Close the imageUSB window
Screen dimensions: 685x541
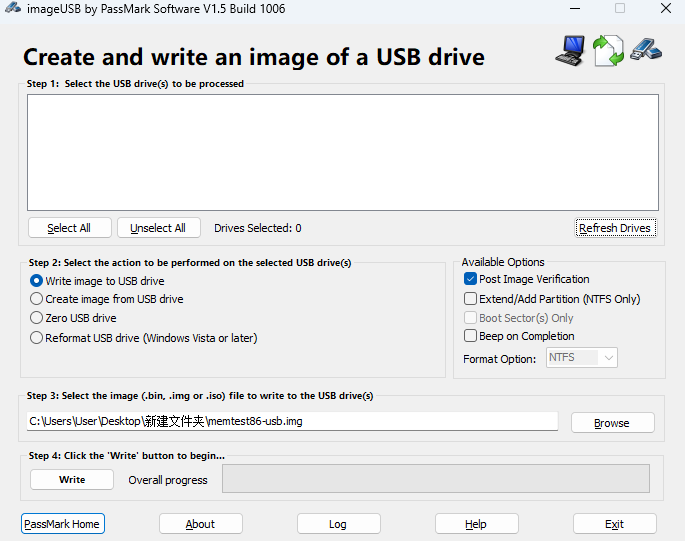pyautogui.click(x=665, y=9)
